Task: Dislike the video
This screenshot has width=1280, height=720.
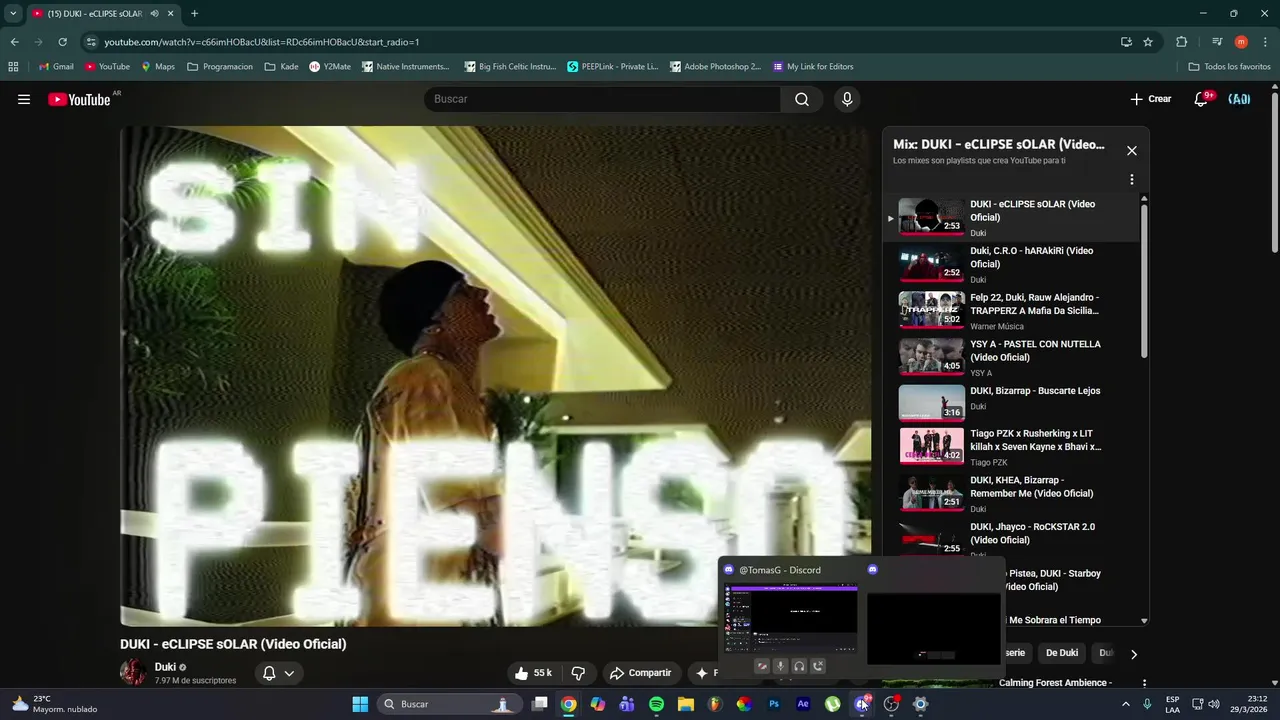Action: click(578, 673)
